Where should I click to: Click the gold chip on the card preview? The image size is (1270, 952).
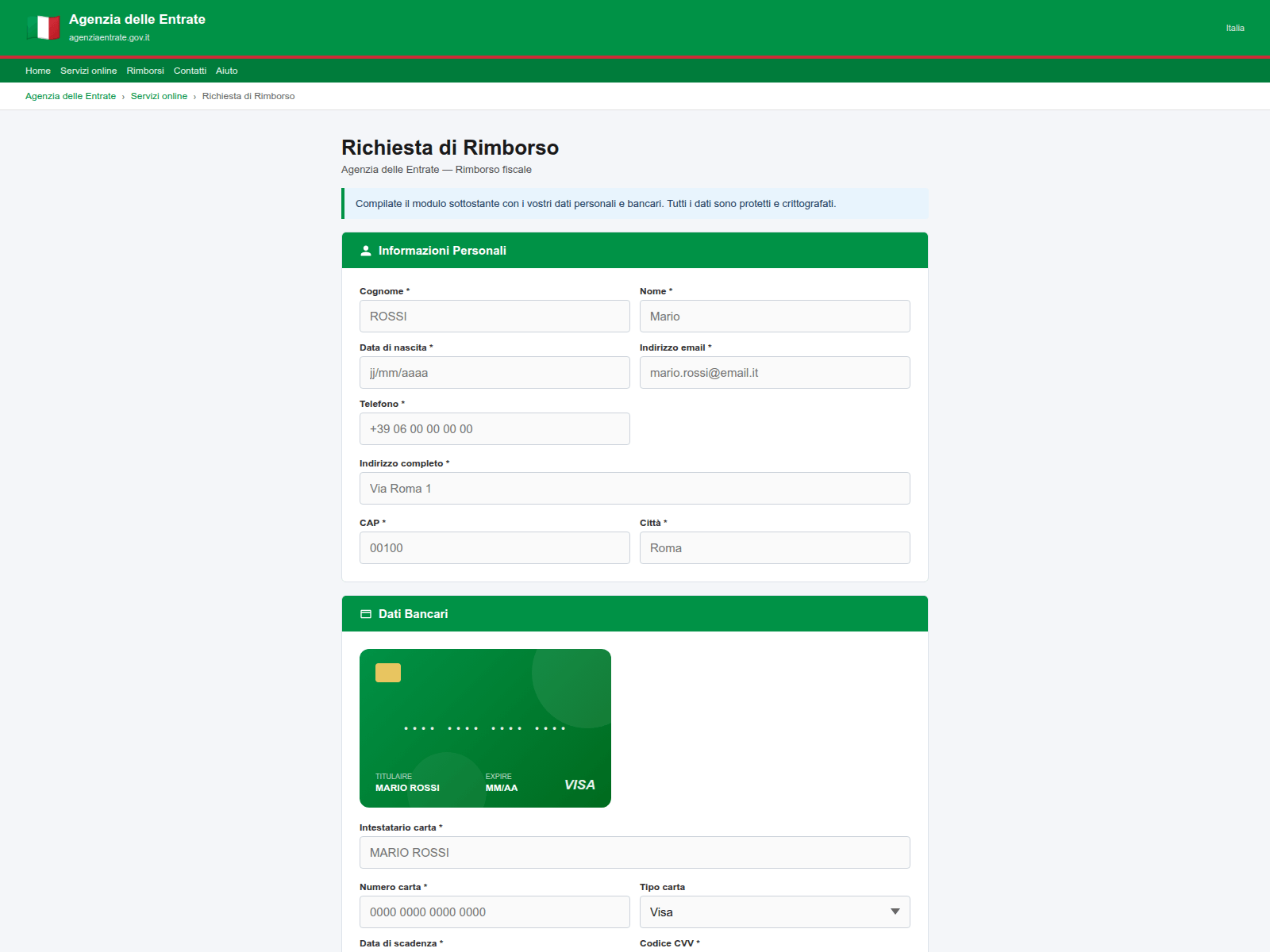388,673
